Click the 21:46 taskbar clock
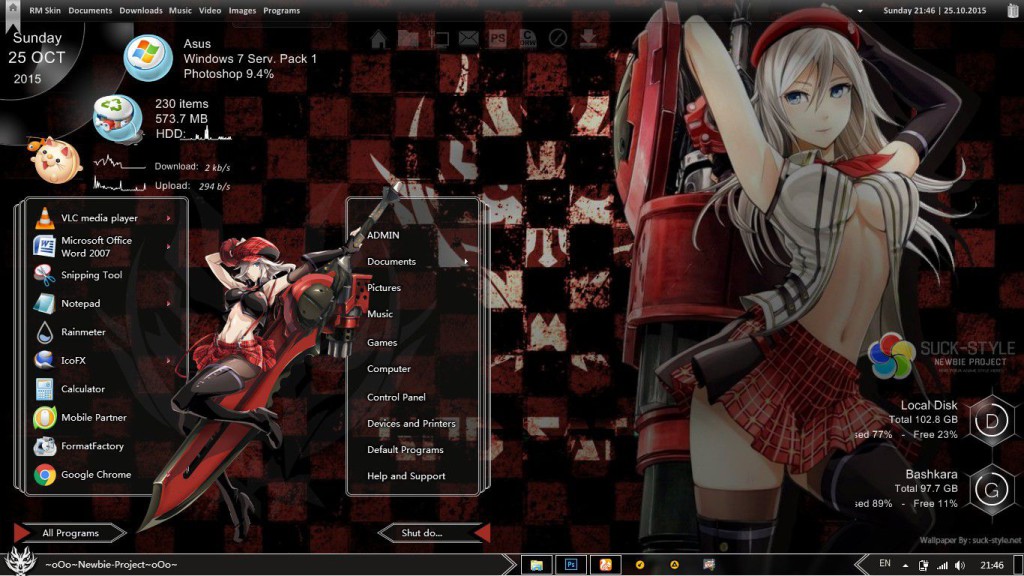Viewport: 1024px width, 576px height. (992, 565)
